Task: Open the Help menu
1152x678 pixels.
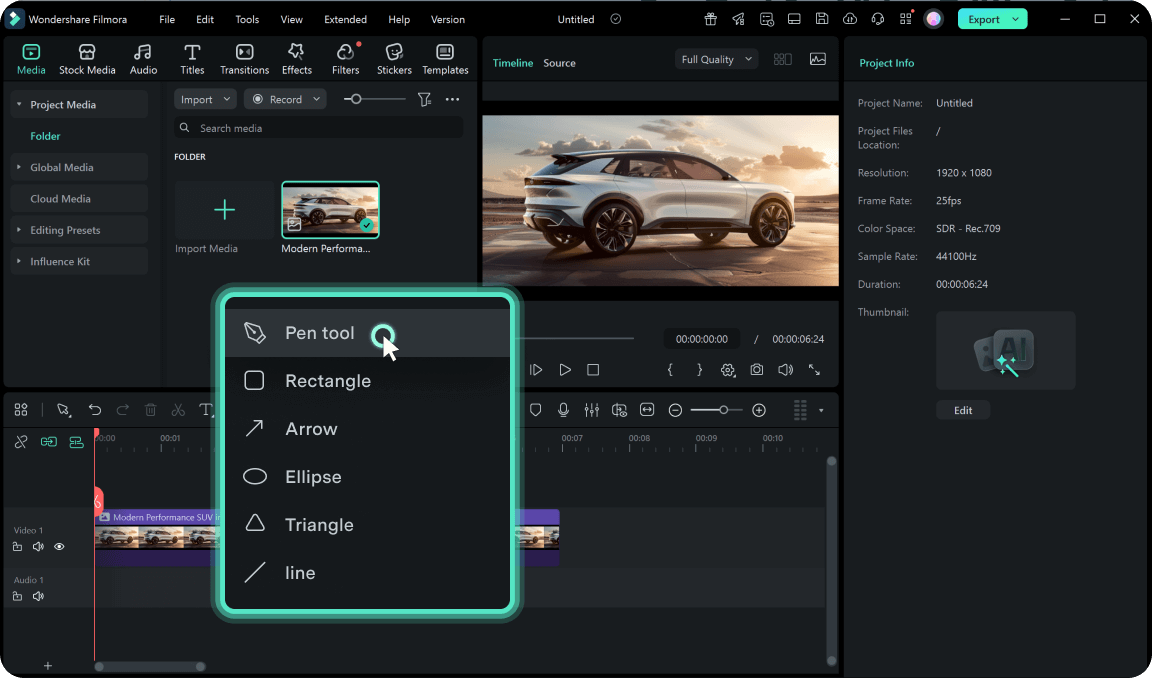Action: pos(399,19)
